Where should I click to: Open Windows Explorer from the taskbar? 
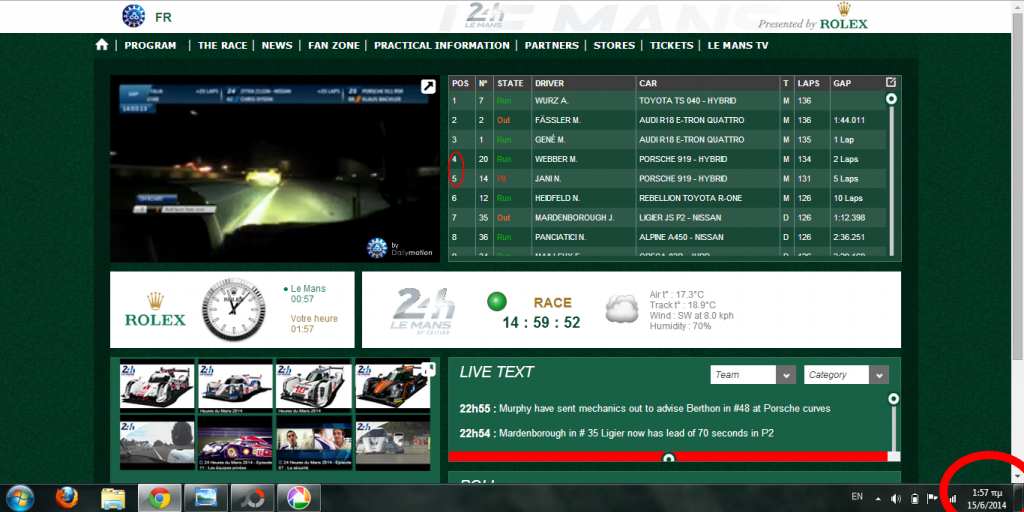pyautogui.click(x=113, y=499)
